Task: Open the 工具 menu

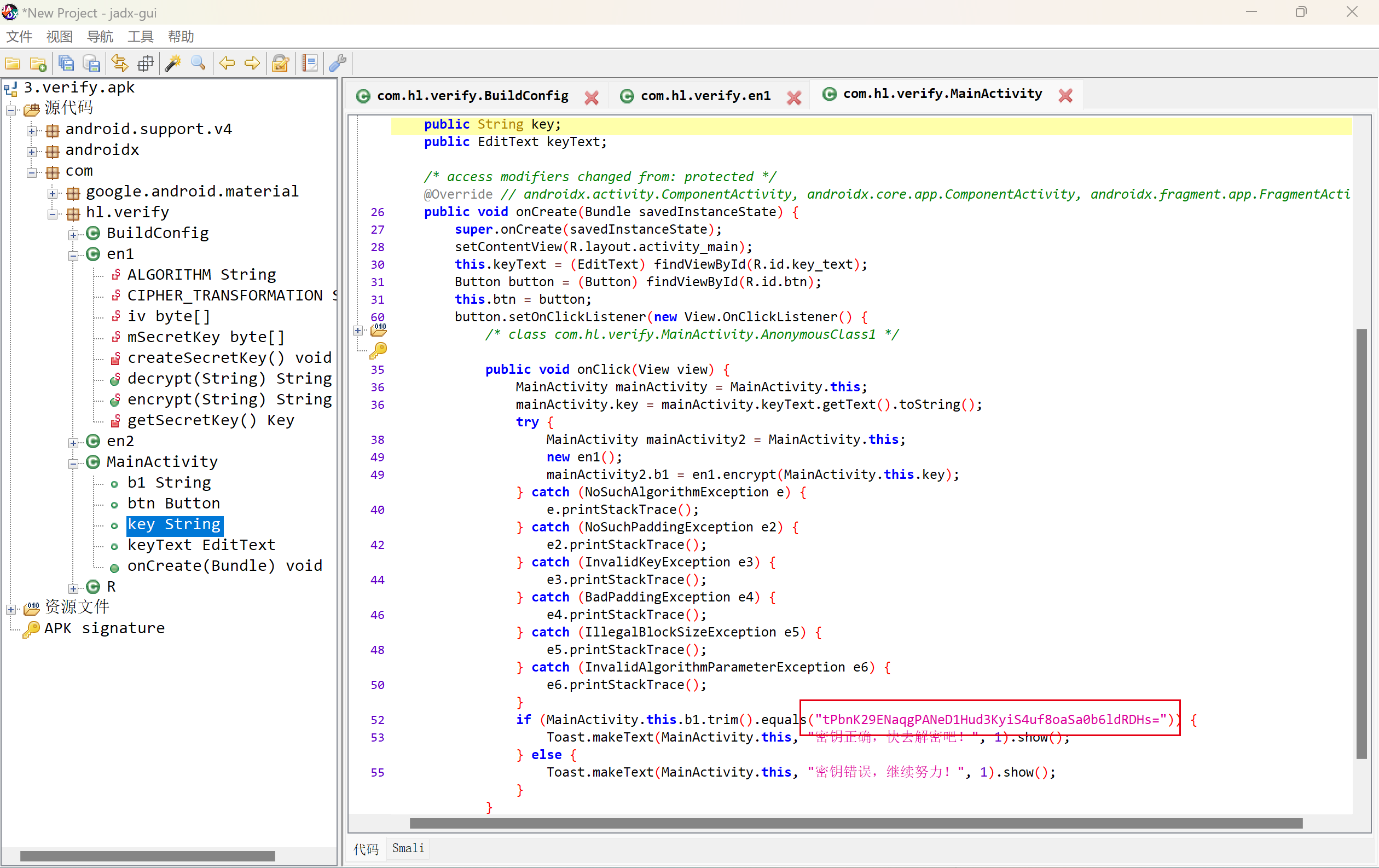Action: [140, 37]
